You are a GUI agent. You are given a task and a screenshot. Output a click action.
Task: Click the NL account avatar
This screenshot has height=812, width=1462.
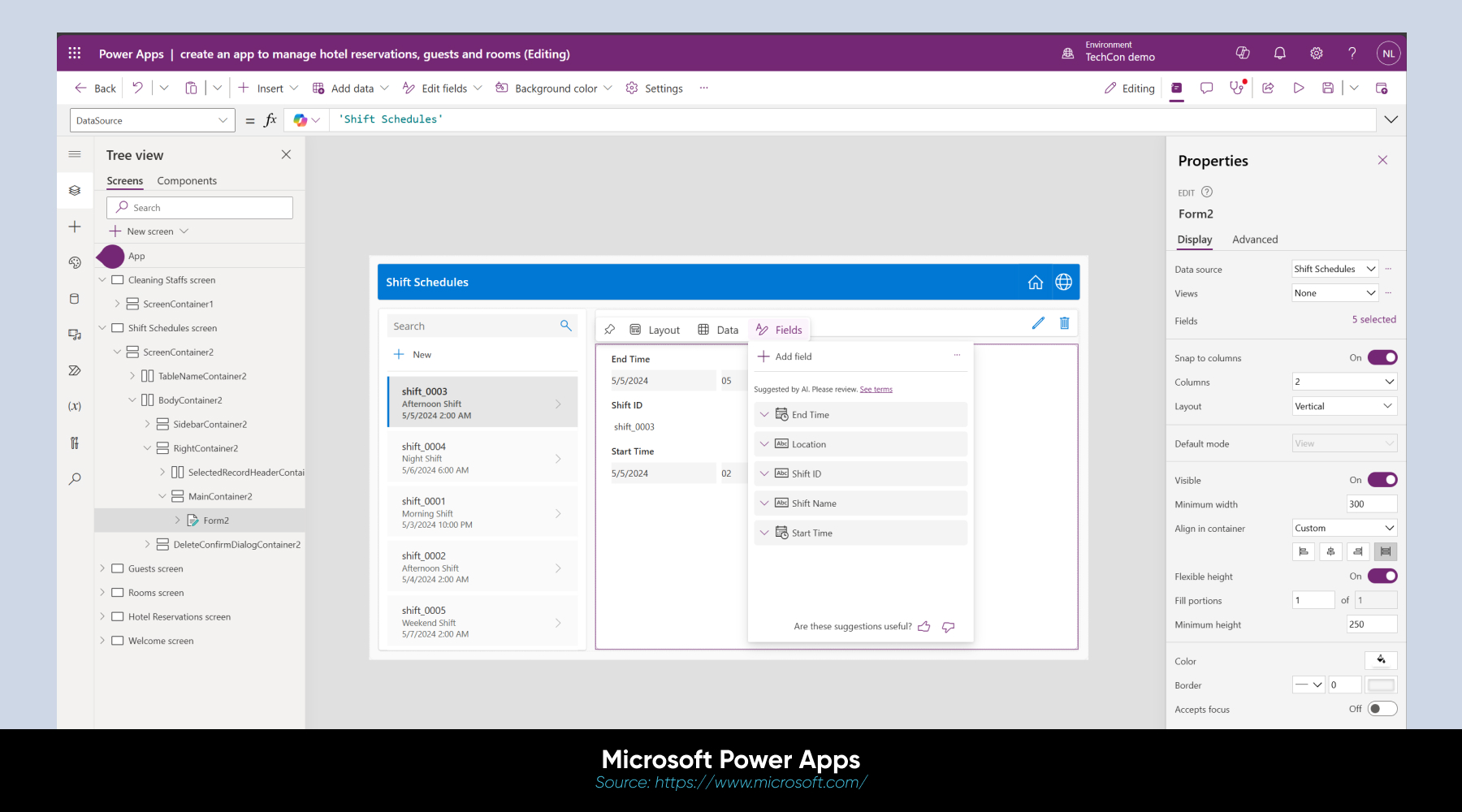click(x=1389, y=54)
